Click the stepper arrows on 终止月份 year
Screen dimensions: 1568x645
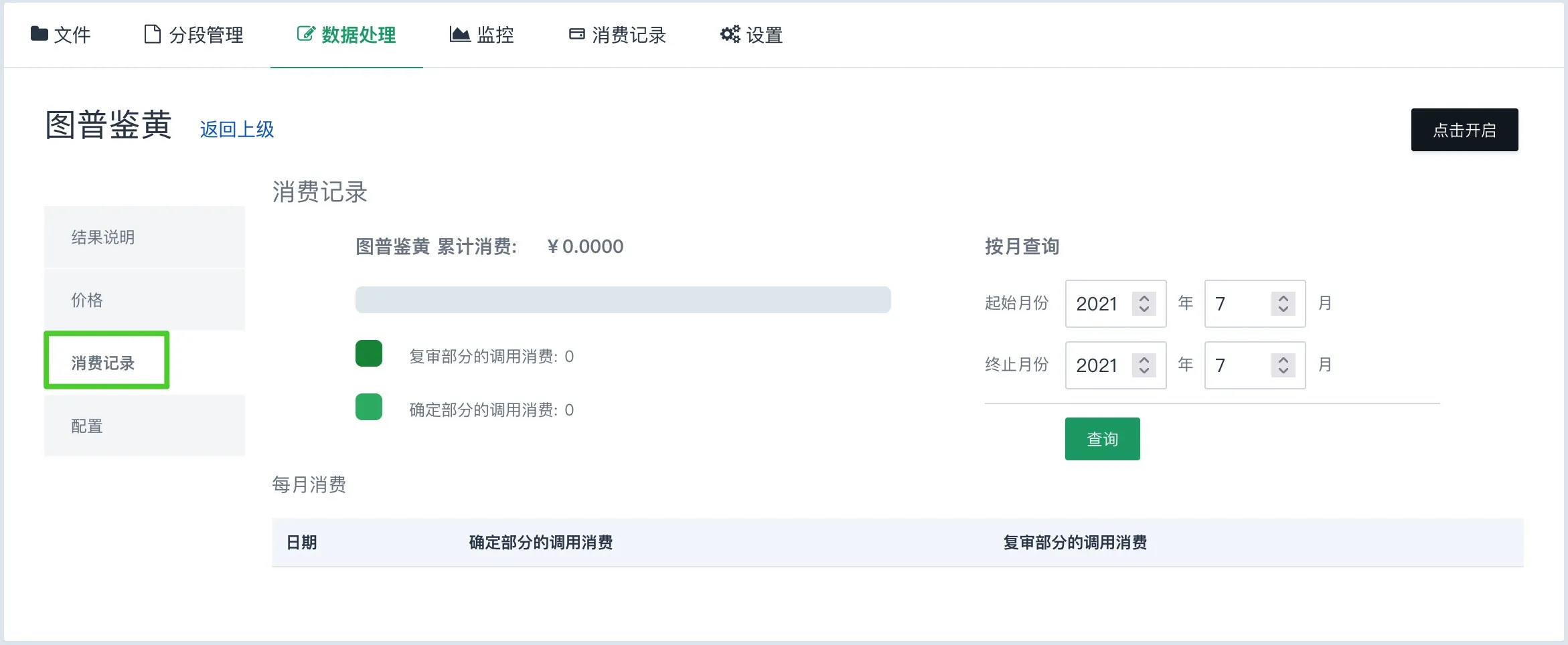(x=1144, y=365)
